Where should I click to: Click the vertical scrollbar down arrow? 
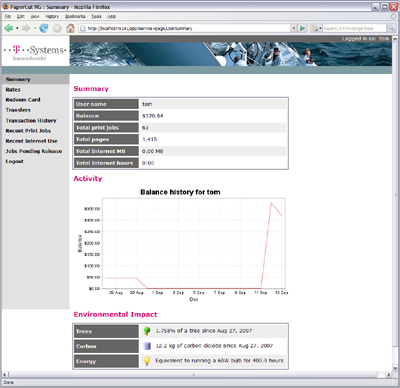[x=395, y=368]
